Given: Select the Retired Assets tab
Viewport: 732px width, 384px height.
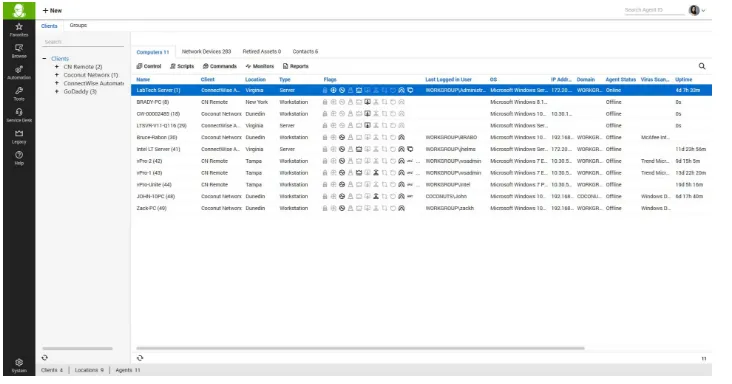Looking at the screenshot, I should (x=262, y=51).
